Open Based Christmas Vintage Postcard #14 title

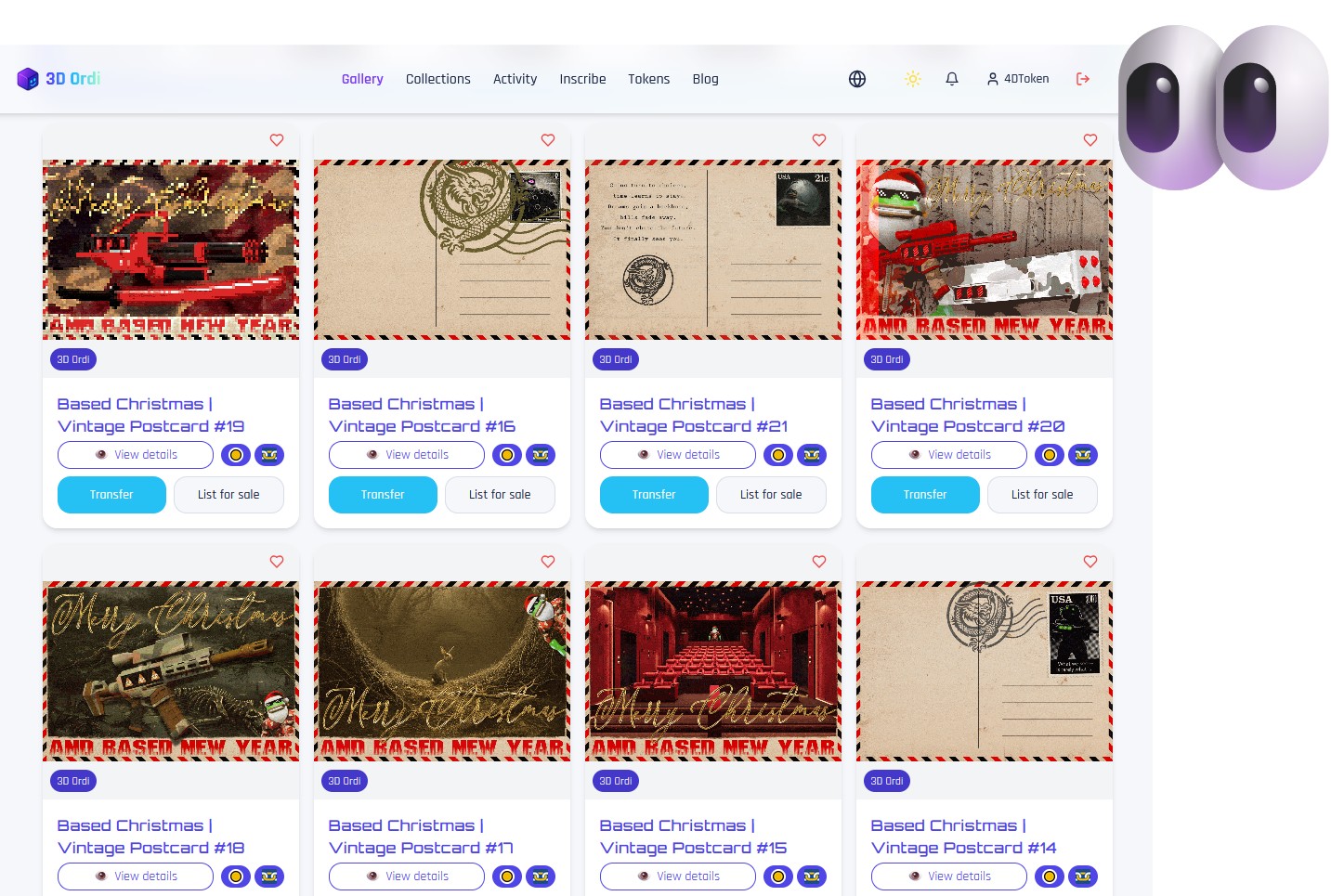[x=963, y=837]
